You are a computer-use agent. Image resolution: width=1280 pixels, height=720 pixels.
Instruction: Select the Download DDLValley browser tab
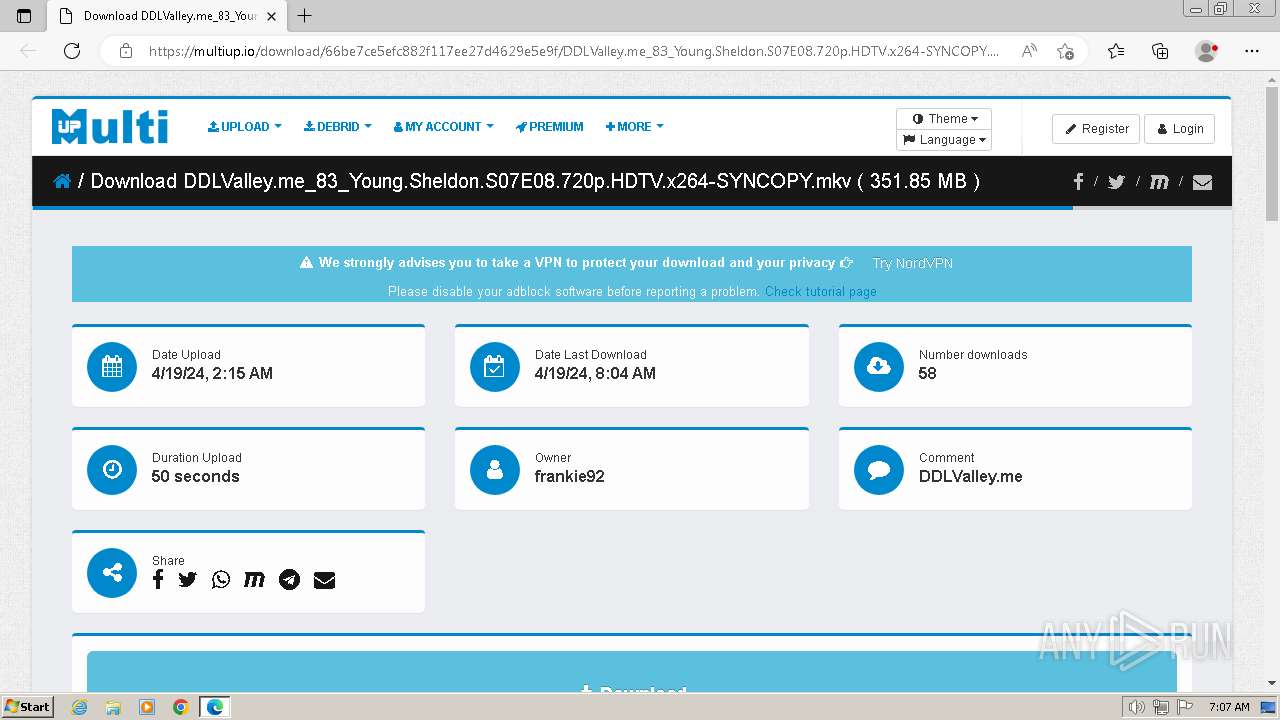[x=167, y=16]
